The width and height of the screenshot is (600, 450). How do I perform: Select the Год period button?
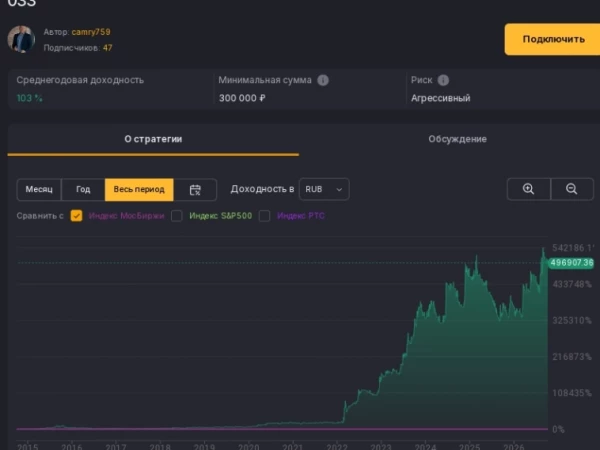click(83, 189)
